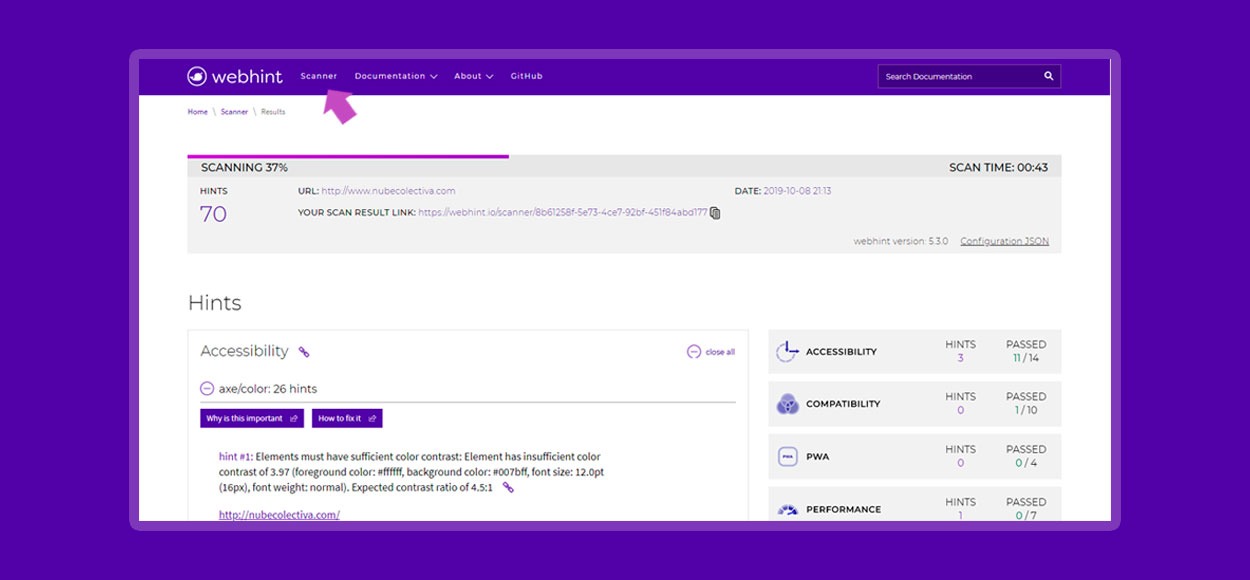Image resolution: width=1250 pixels, height=580 pixels.
Task: Select the PERFORMANCE summary row label
Action: 844,510
